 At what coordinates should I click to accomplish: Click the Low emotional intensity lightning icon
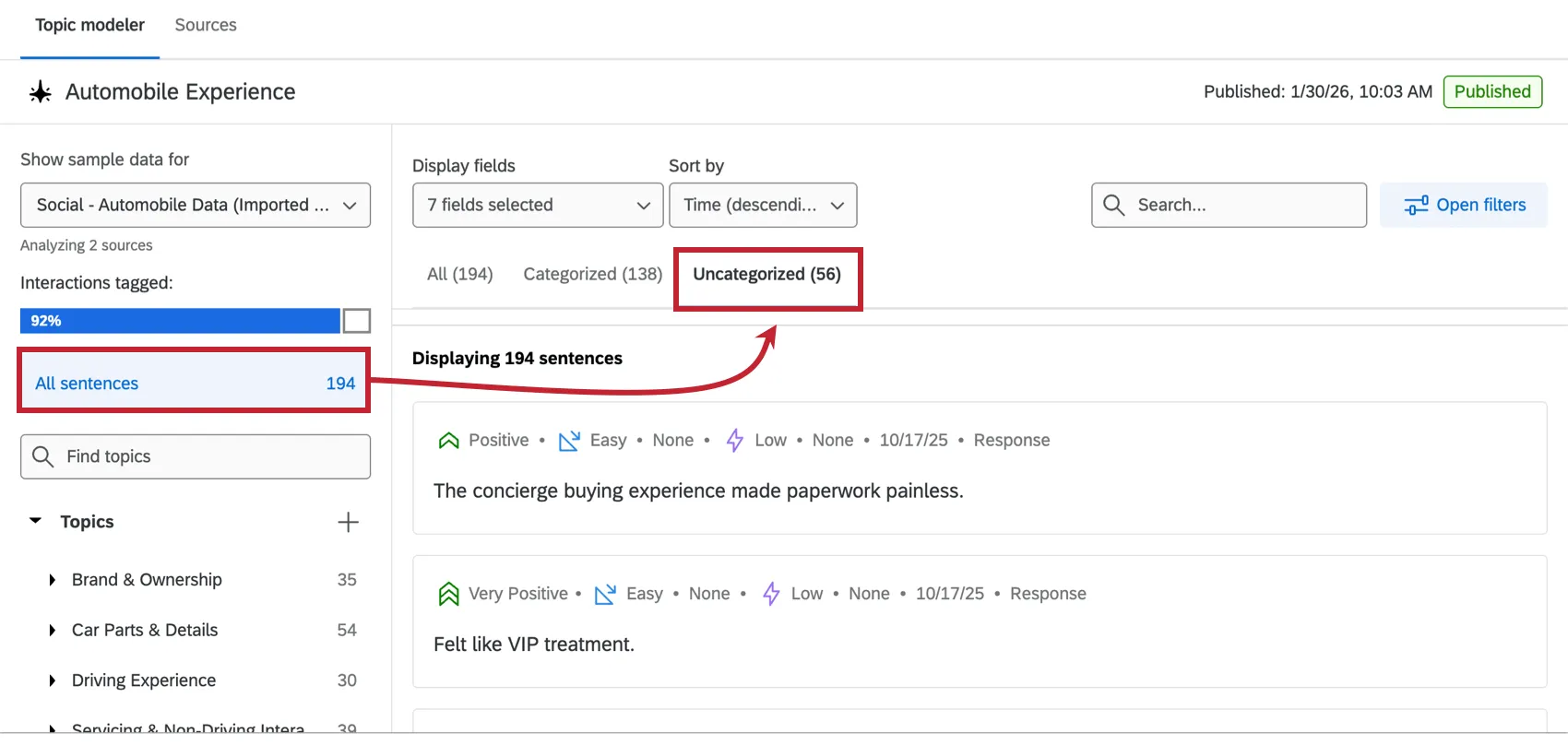pos(734,441)
